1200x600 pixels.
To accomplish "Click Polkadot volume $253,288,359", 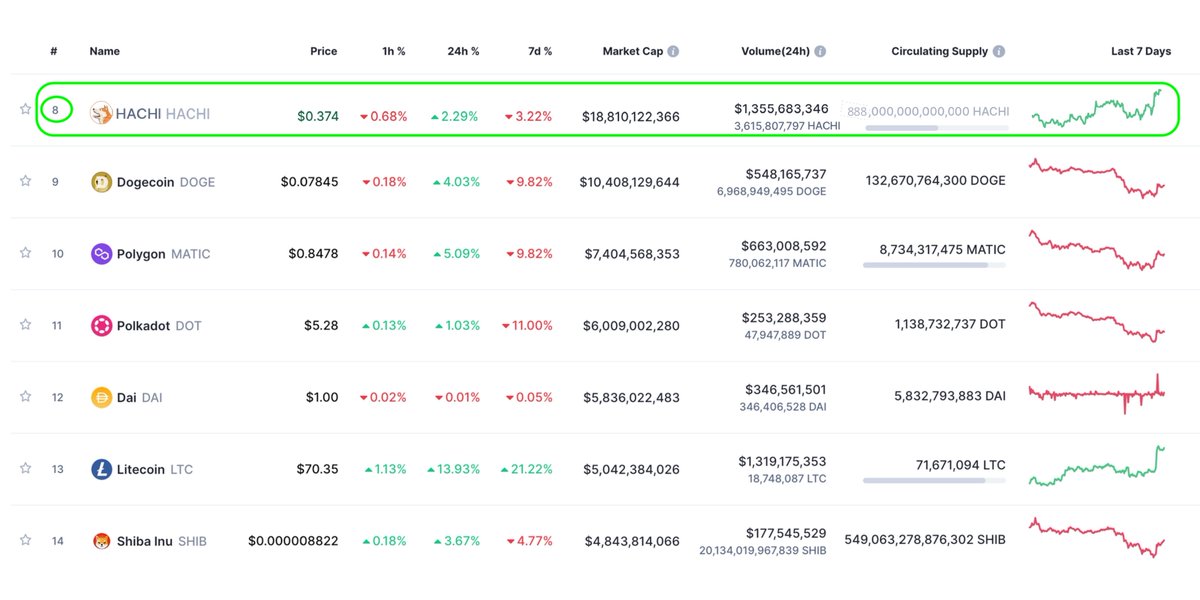I will point(784,317).
